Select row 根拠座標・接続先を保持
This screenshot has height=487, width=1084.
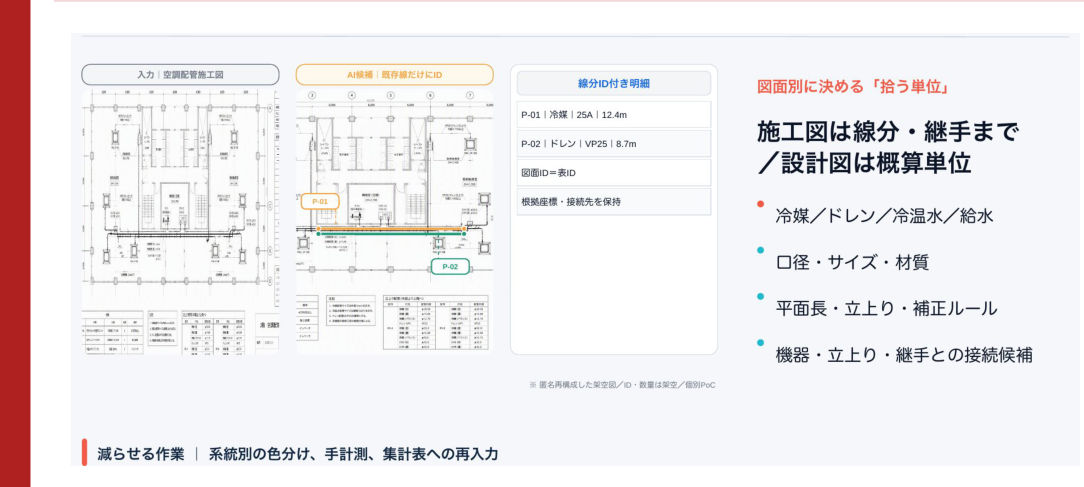(x=614, y=202)
